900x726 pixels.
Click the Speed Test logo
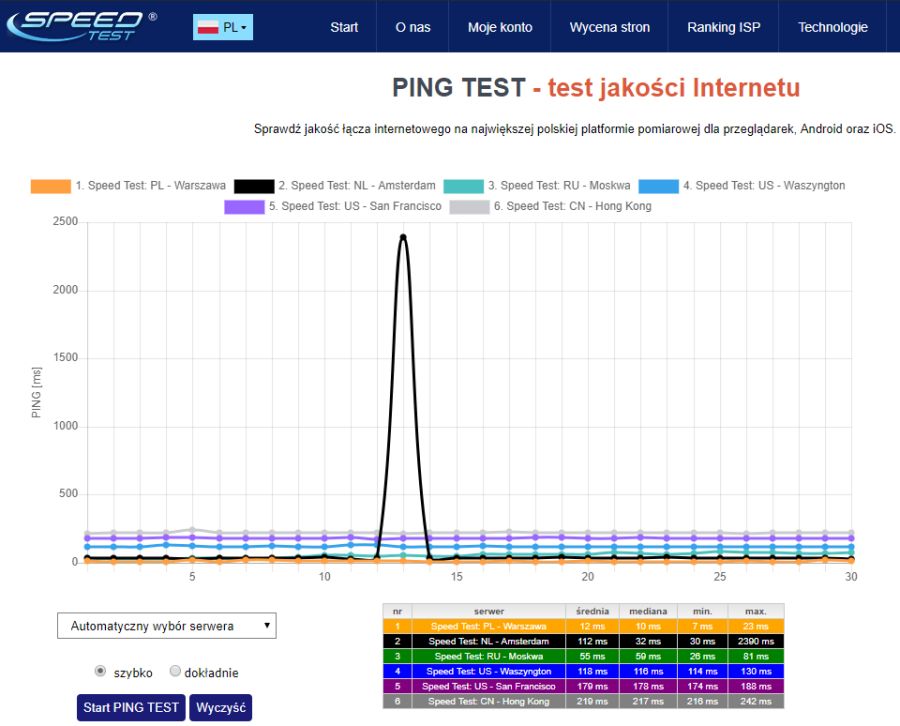81,26
